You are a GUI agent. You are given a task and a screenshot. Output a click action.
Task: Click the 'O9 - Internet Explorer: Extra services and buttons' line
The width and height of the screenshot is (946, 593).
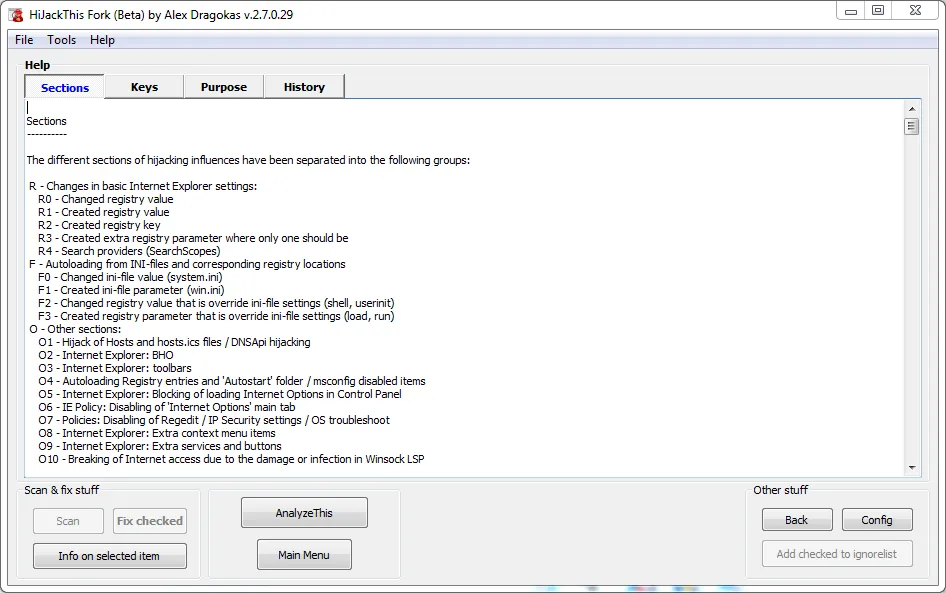(160, 446)
